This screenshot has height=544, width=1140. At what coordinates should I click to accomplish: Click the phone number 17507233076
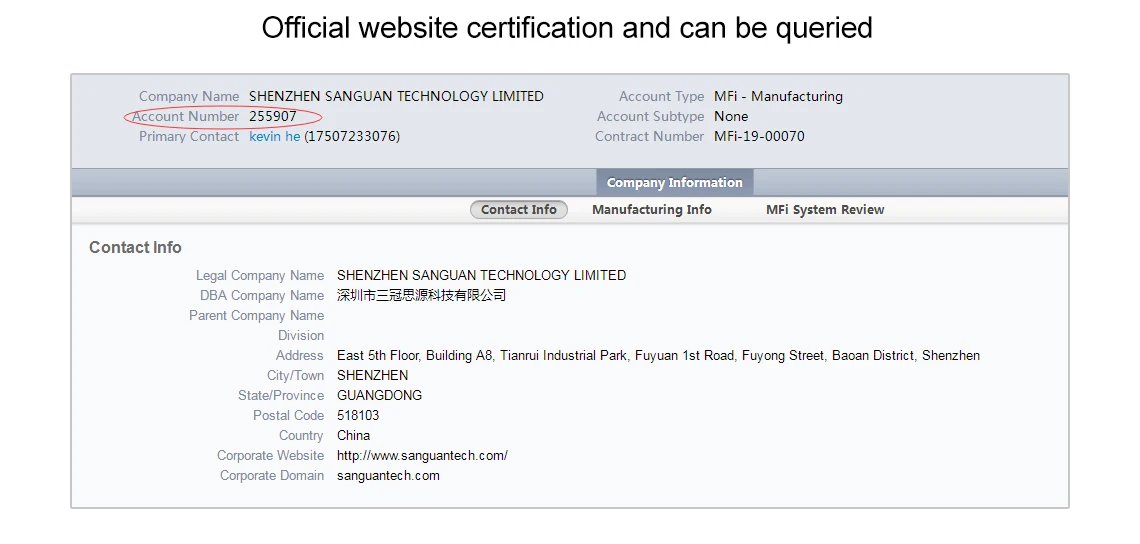pos(352,137)
